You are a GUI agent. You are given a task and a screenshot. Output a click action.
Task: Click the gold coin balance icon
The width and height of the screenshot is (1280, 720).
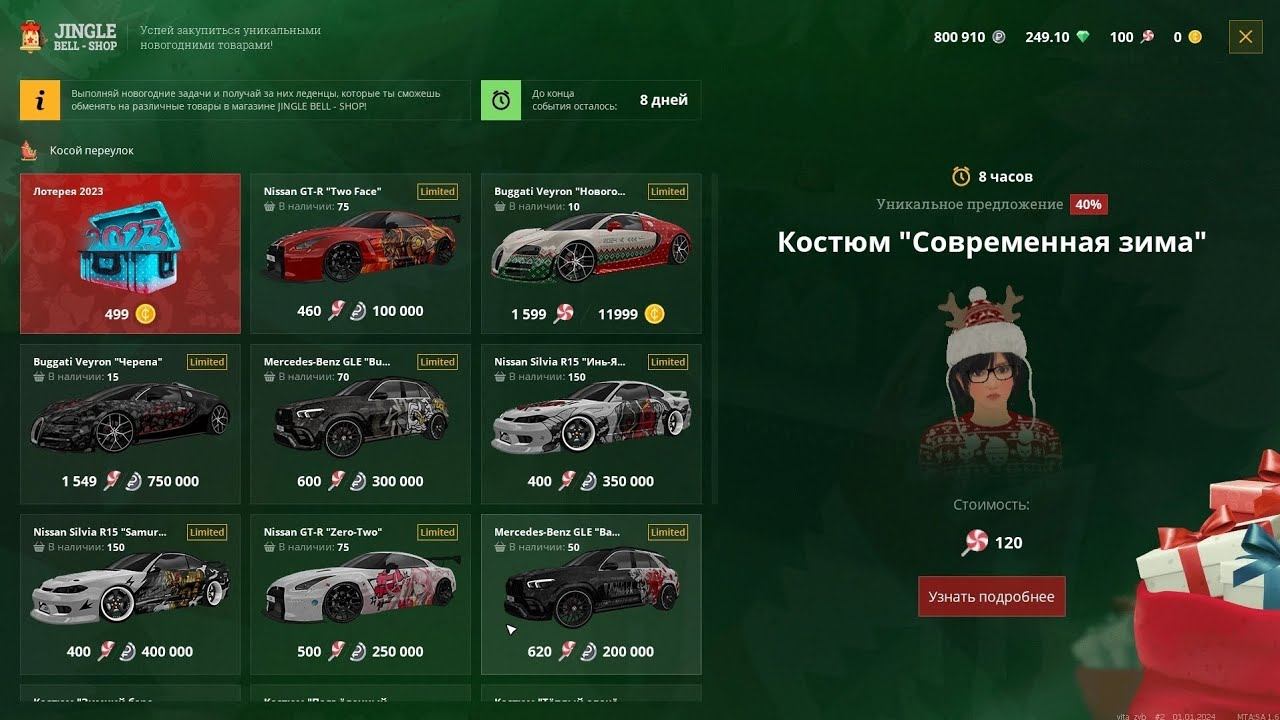(1194, 37)
